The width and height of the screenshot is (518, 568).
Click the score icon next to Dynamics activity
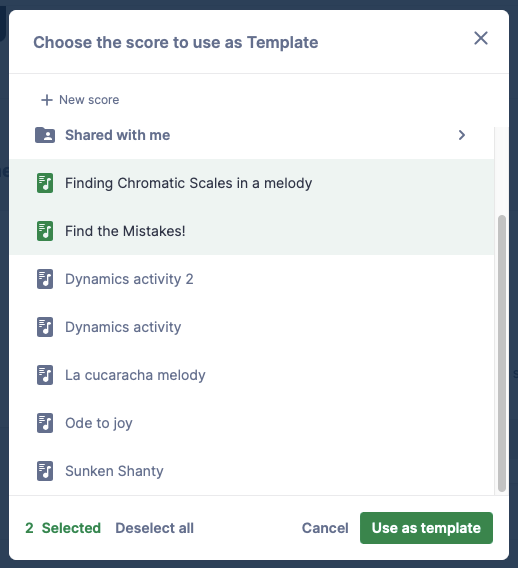tap(45, 327)
